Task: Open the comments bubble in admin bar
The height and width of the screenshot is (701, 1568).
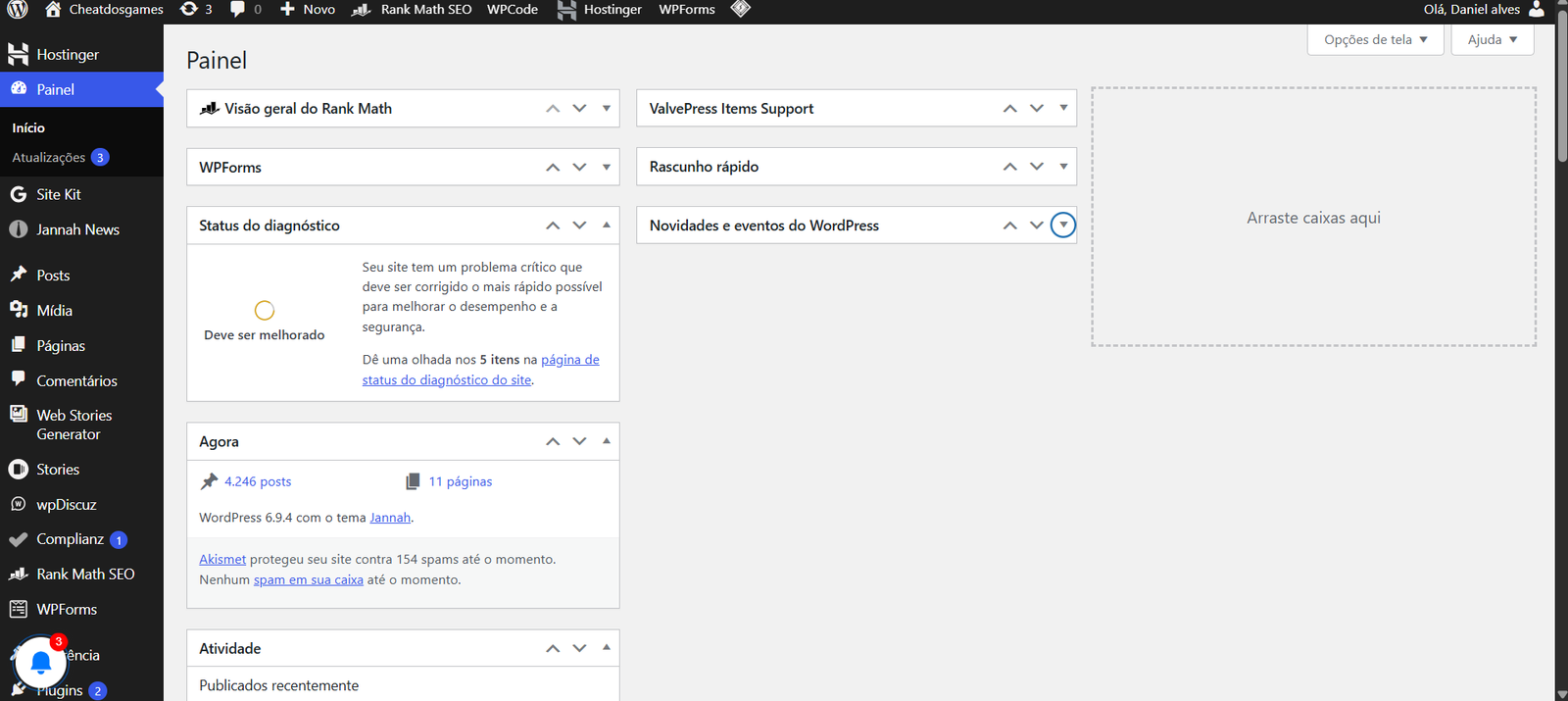Action: point(246,10)
